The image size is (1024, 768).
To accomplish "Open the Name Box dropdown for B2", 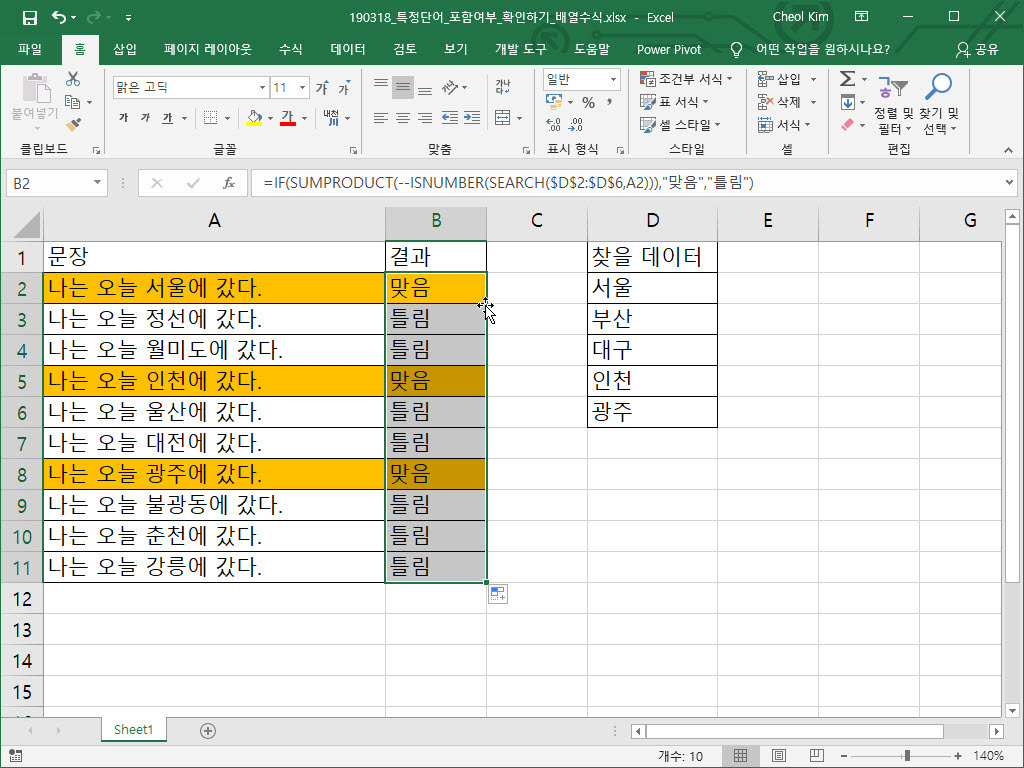I will pyautogui.click(x=97, y=183).
